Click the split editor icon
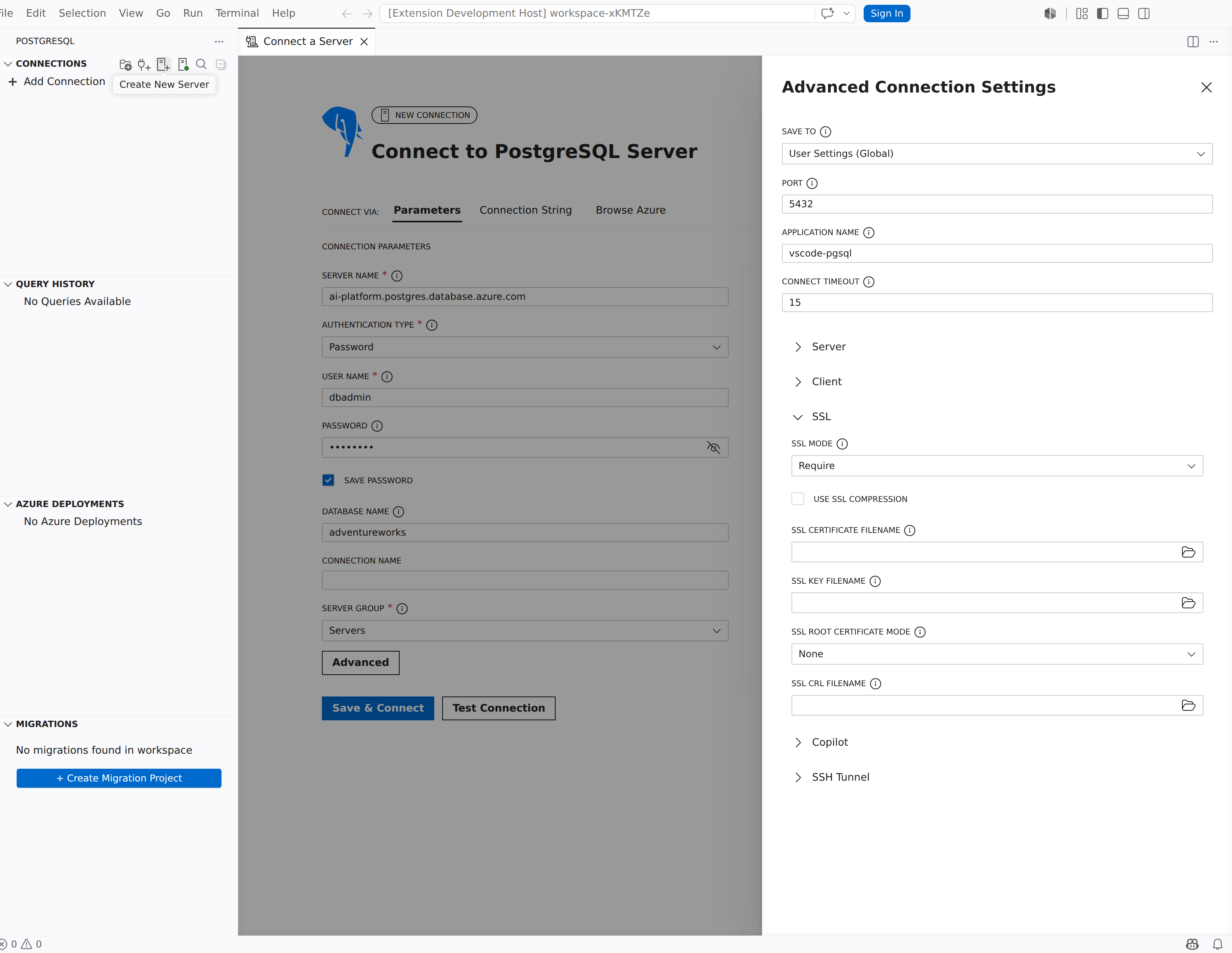The height and width of the screenshot is (953, 1232). pyautogui.click(x=1193, y=42)
